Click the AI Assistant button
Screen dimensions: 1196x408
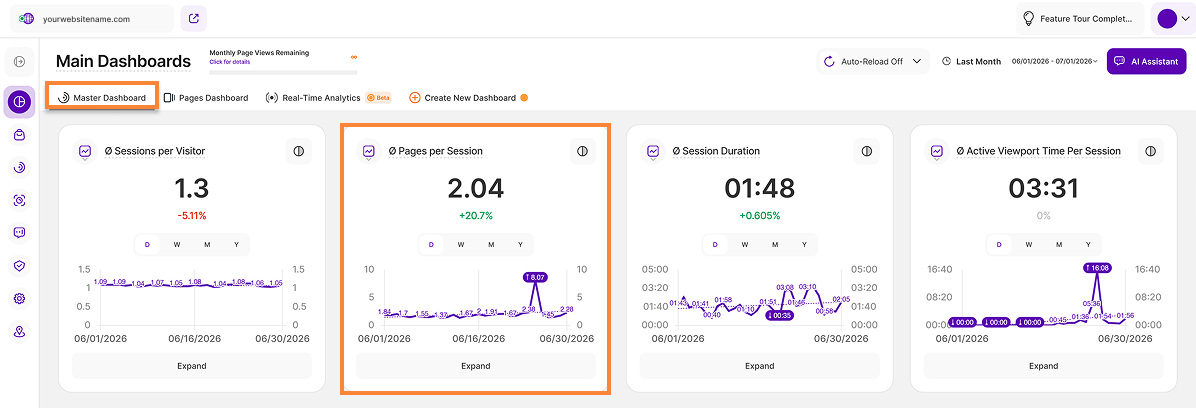[x=1146, y=61]
